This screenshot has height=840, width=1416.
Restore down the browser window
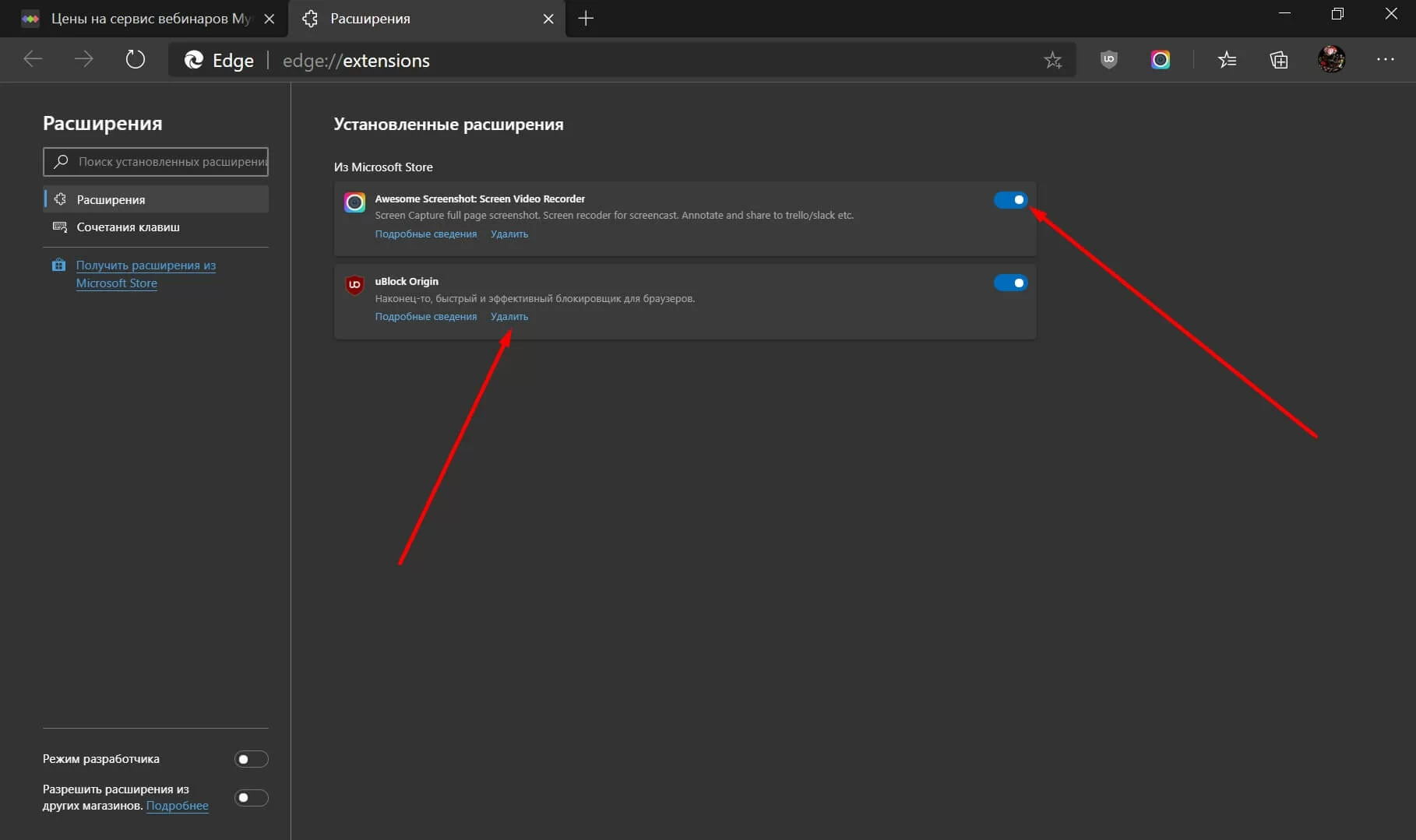point(1337,14)
